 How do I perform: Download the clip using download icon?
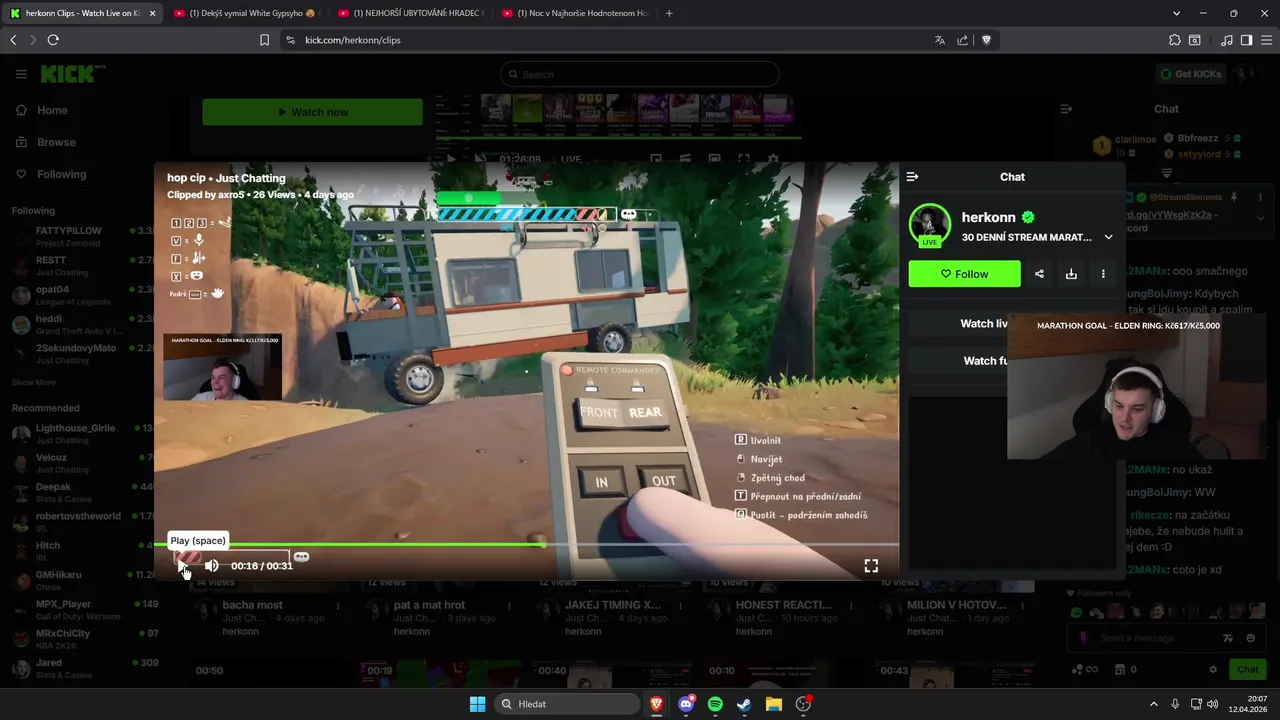pos(1071,274)
